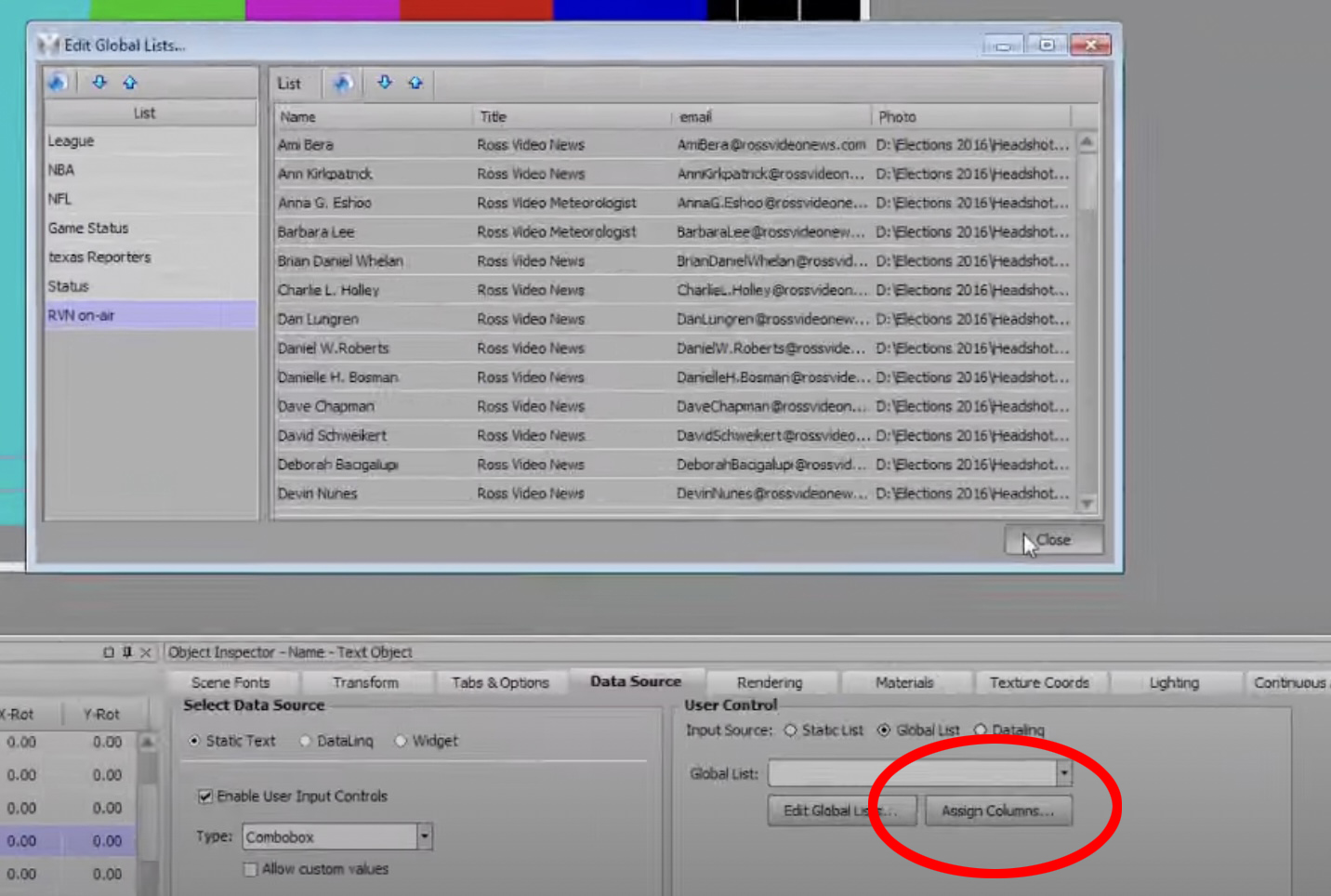
Task: Select the Devin Nunes row
Action: coord(674,494)
